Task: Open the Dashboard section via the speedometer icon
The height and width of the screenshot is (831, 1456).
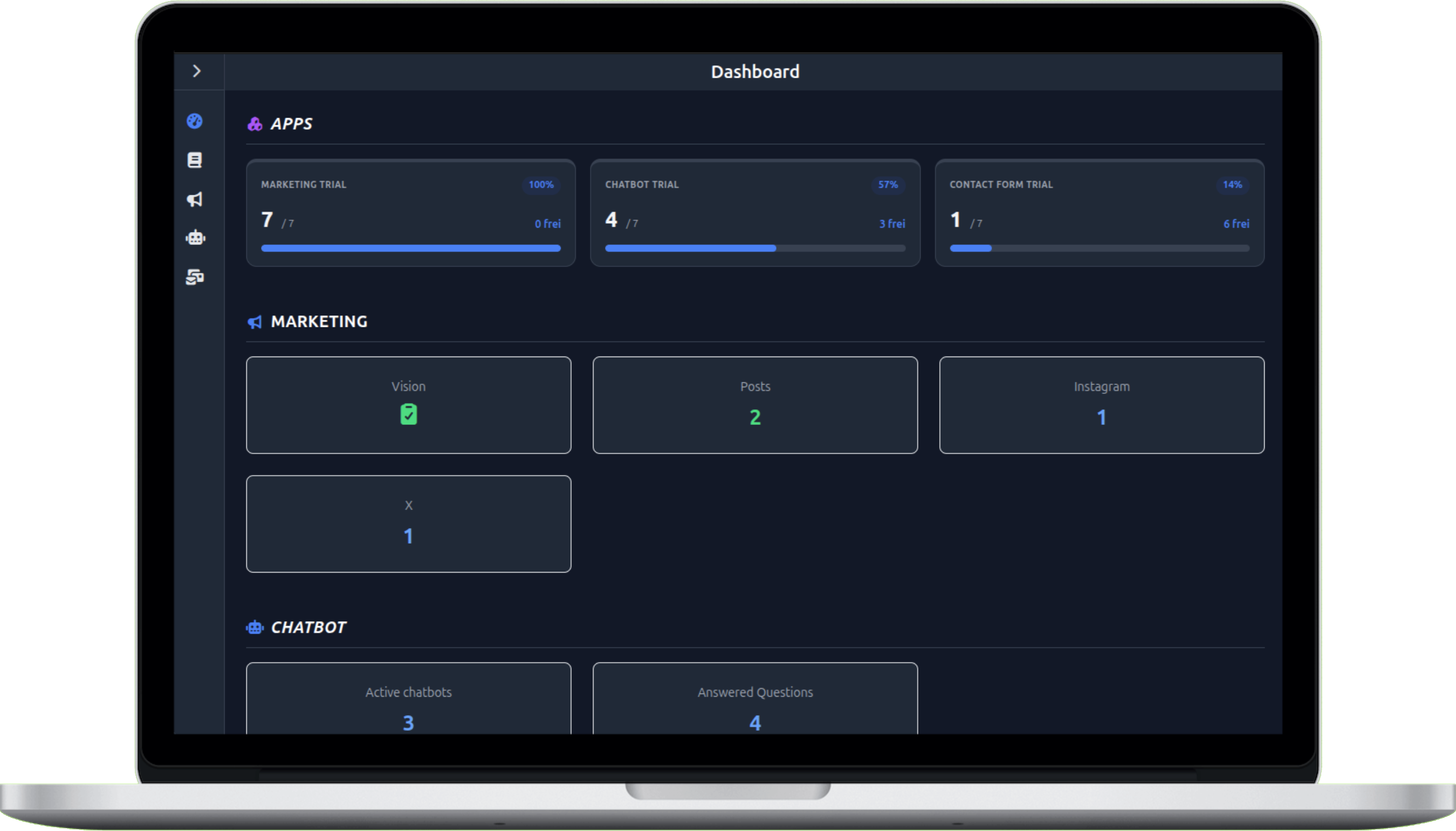Action: [196, 121]
